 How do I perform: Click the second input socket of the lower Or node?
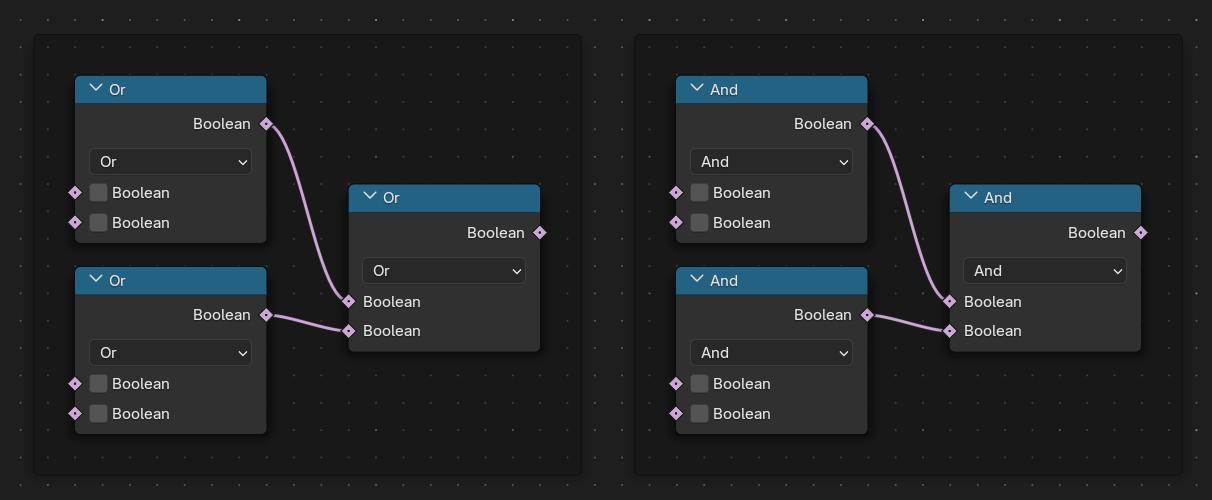75,414
